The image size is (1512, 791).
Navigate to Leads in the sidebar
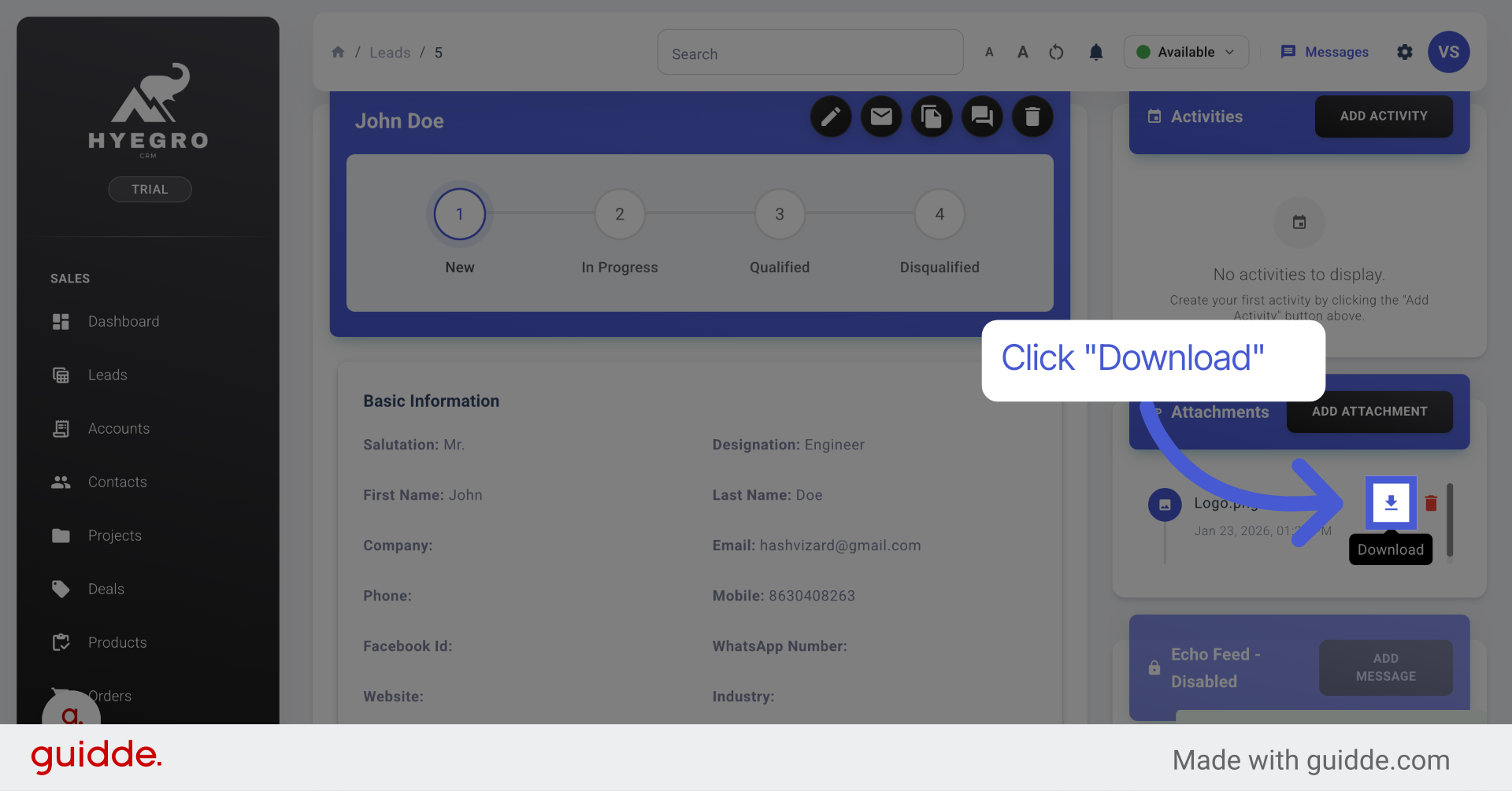(x=106, y=375)
